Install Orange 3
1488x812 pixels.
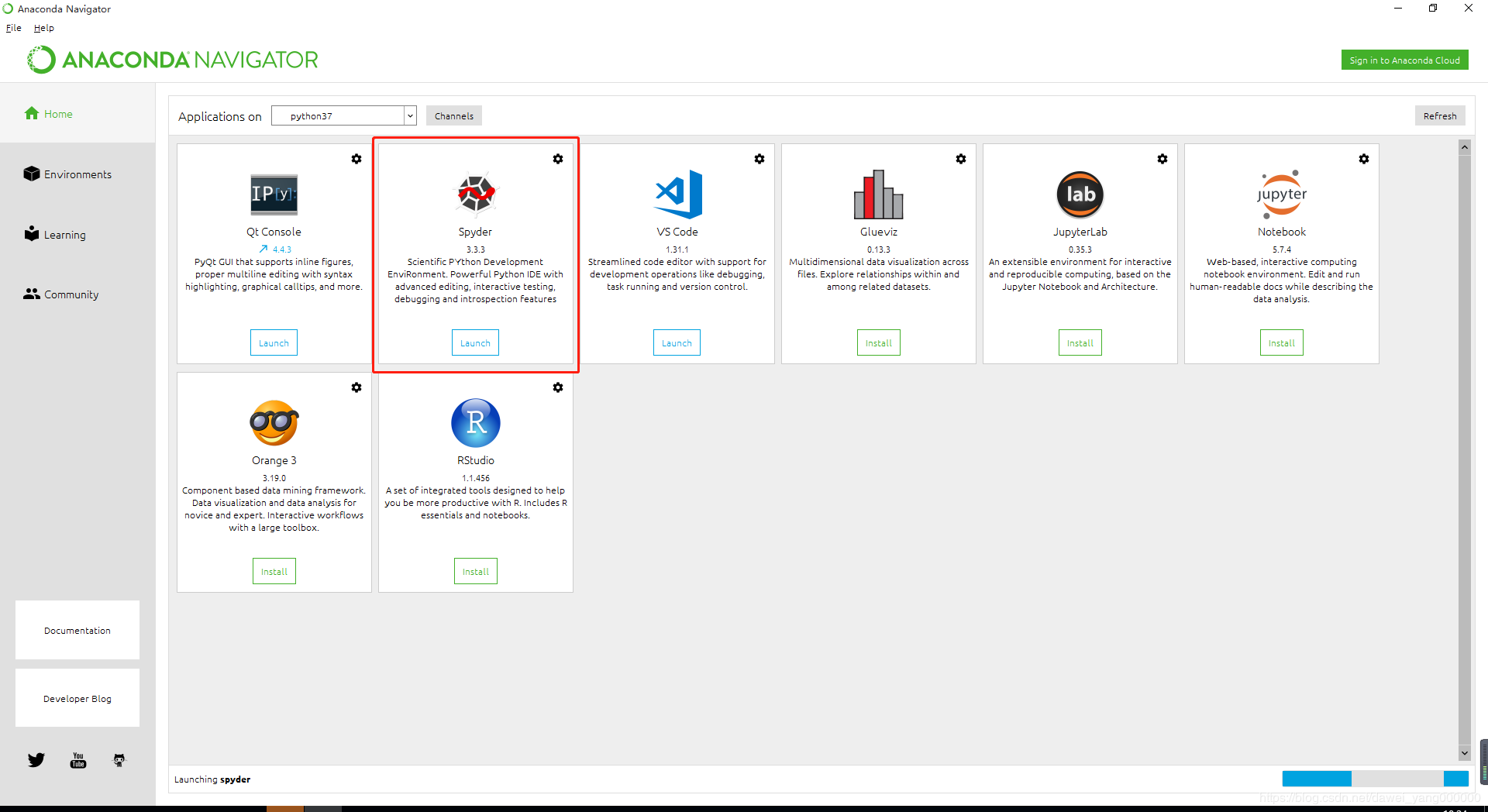coord(274,571)
